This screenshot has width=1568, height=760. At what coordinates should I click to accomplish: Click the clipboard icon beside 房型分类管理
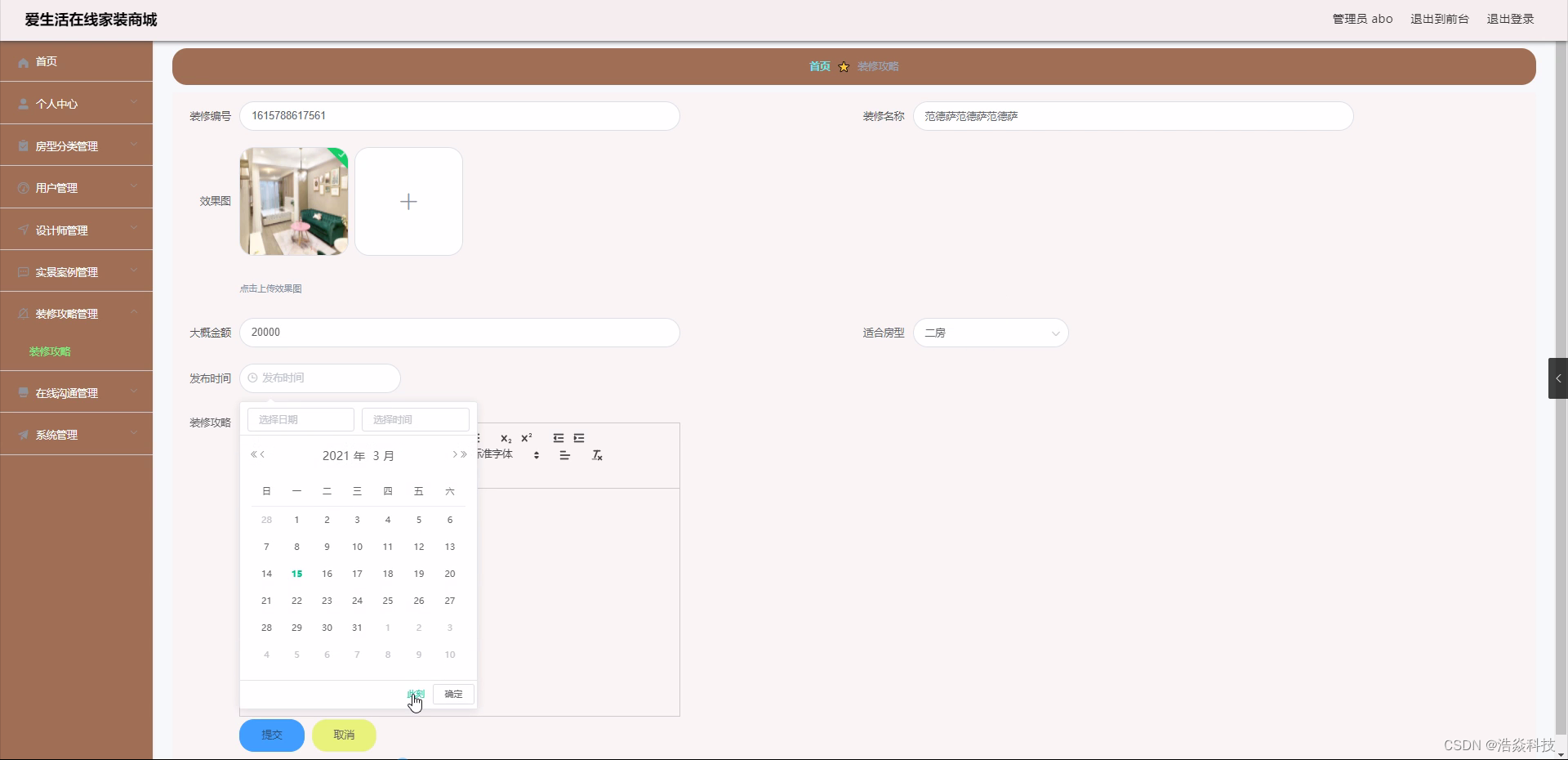coord(23,146)
